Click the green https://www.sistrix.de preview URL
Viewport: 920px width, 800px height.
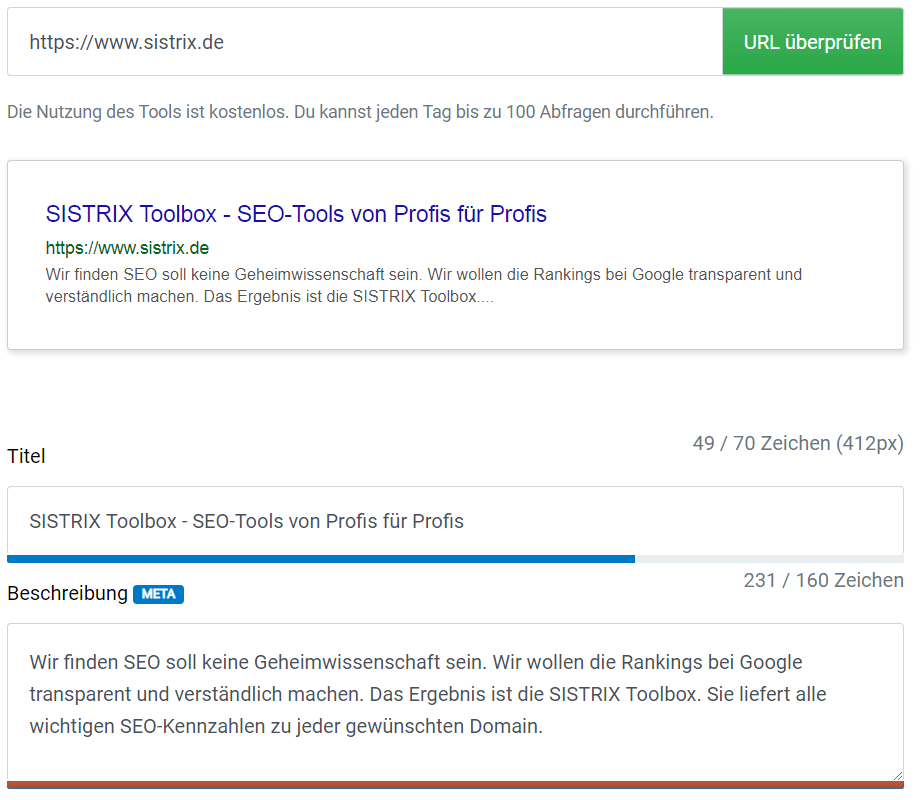127,248
